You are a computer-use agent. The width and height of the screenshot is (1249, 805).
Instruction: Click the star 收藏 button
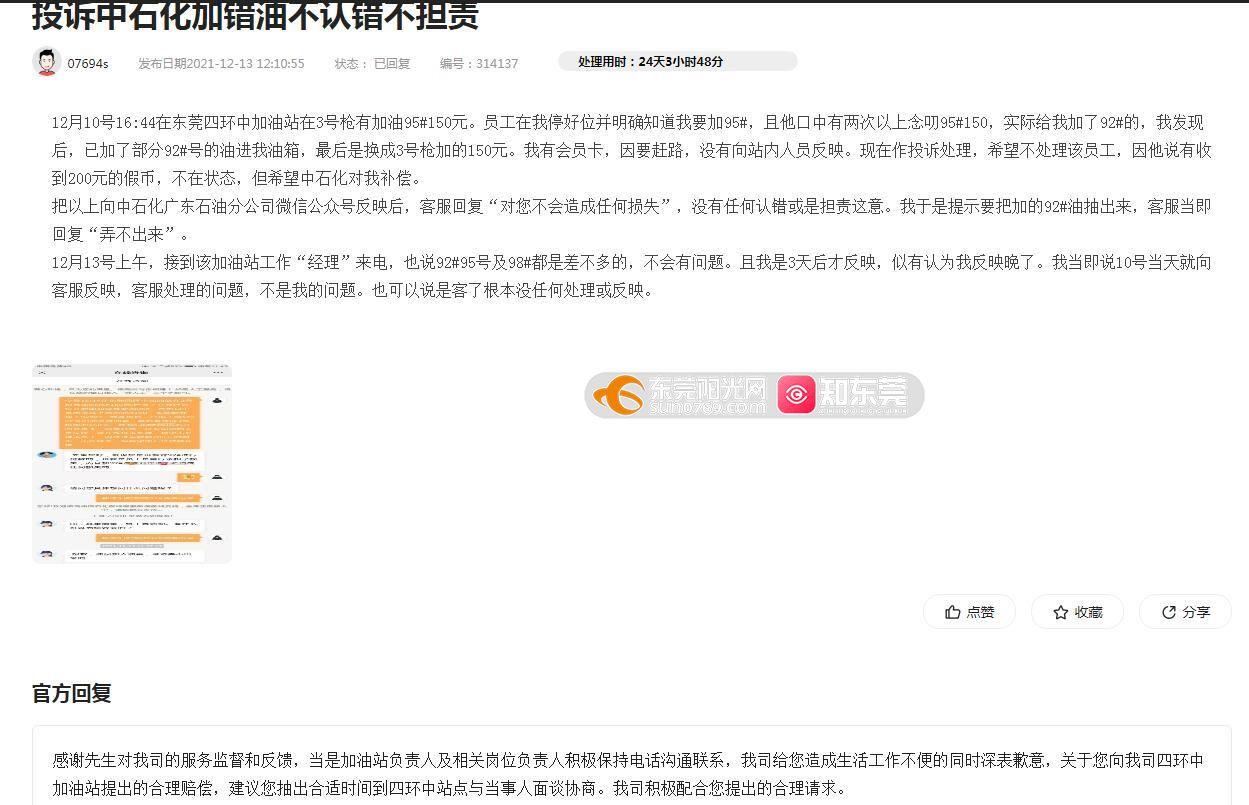tap(1077, 612)
